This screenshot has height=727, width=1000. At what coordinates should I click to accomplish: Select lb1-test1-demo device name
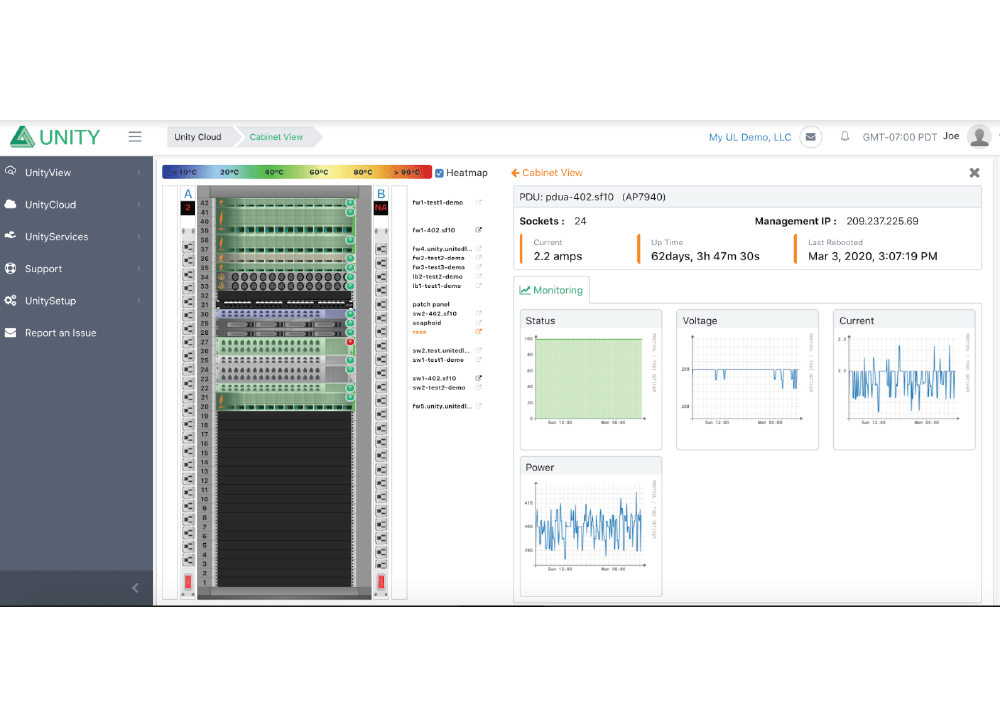pyautogui.click(x=436, y=286)
